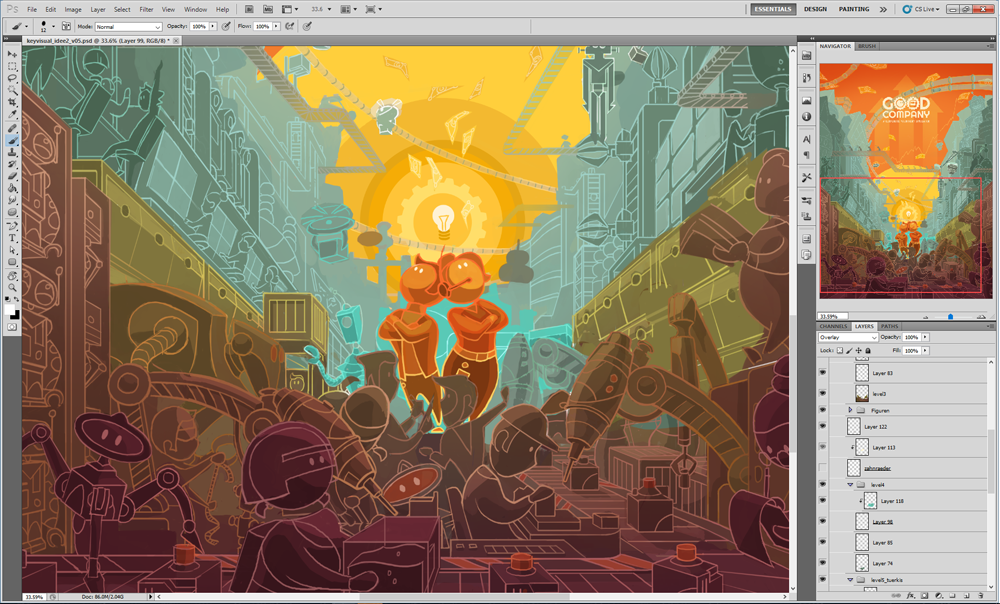Hide the Figuren group using its eye
This screenshot has height=604, width=1000.
(x=823, y=410)
